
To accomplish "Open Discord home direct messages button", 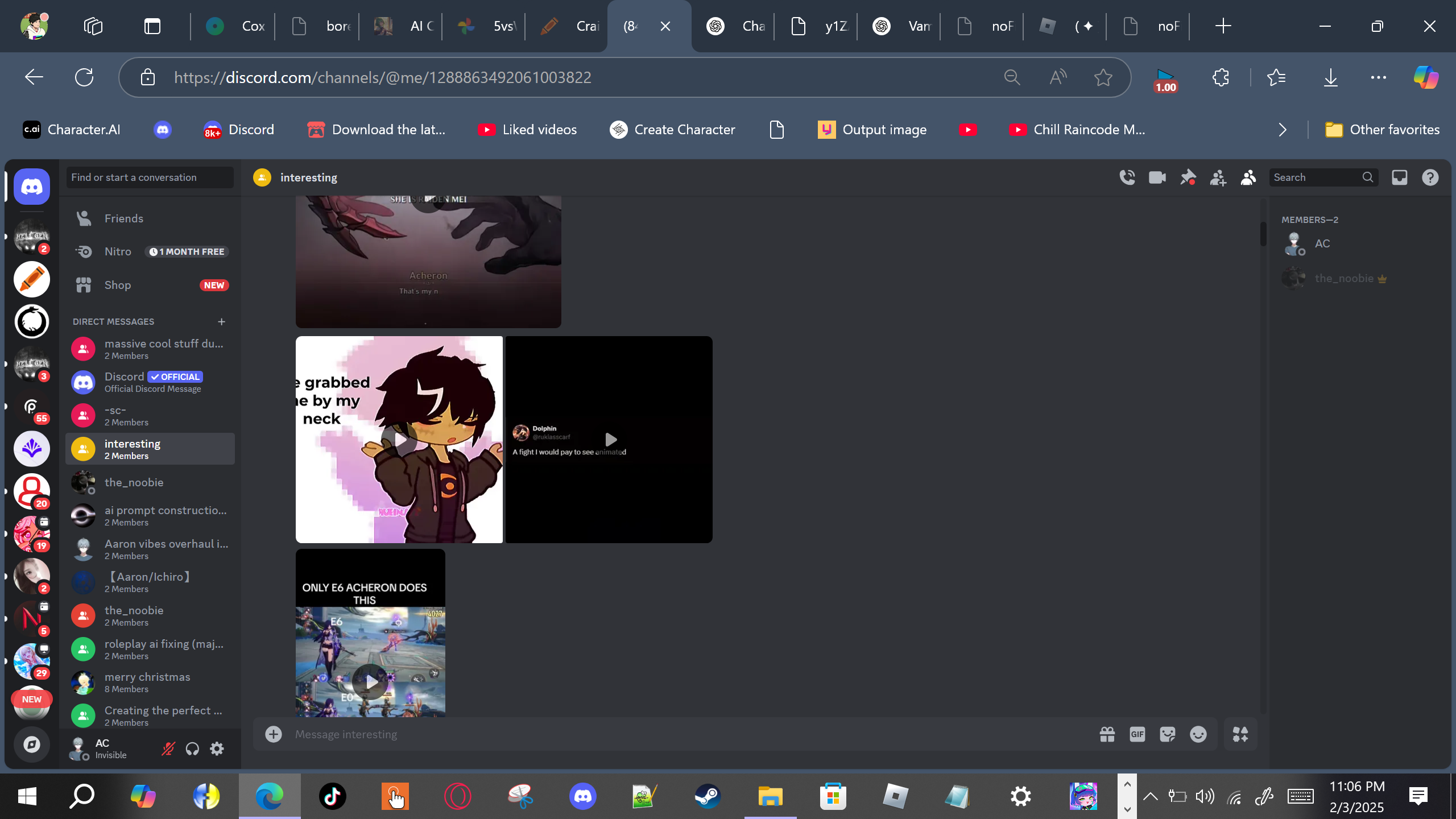I will pyautogui.click(x=32, y=187).
